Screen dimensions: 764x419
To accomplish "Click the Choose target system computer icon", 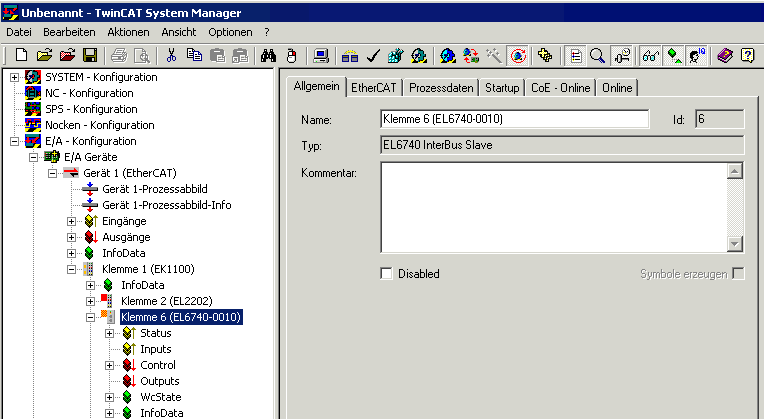I will pos(321,56).
